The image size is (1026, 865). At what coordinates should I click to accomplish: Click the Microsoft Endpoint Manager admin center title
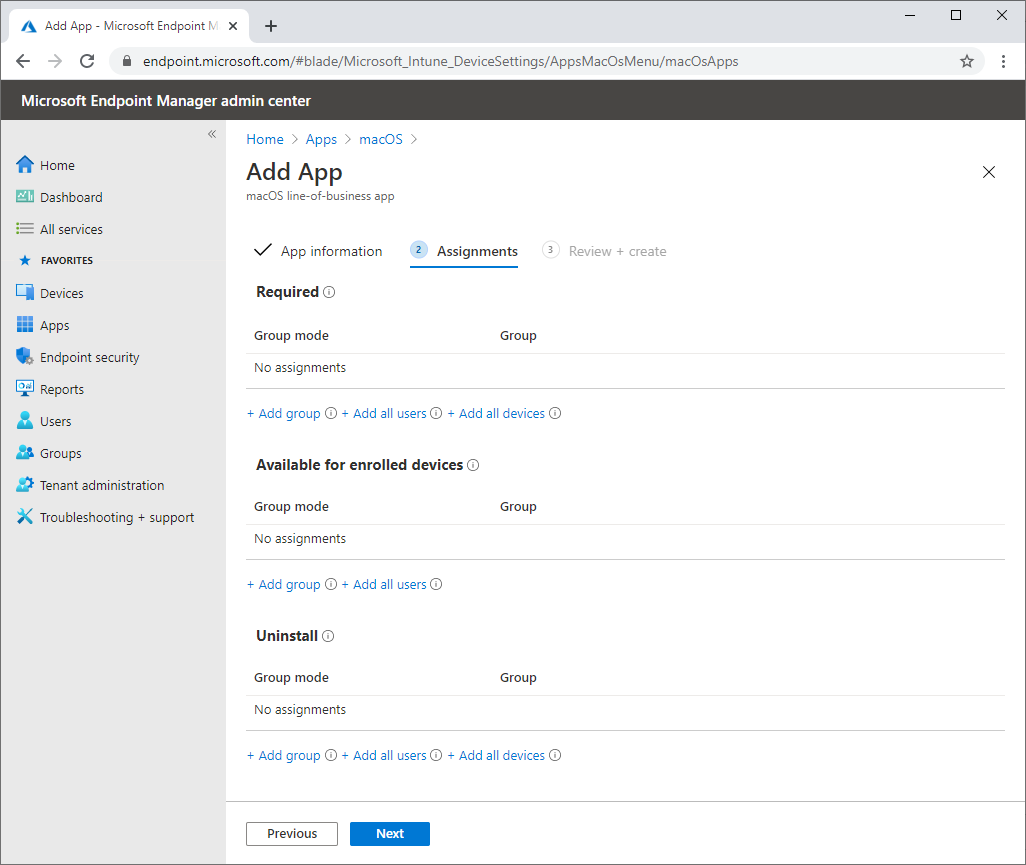[x=166, y=101]
